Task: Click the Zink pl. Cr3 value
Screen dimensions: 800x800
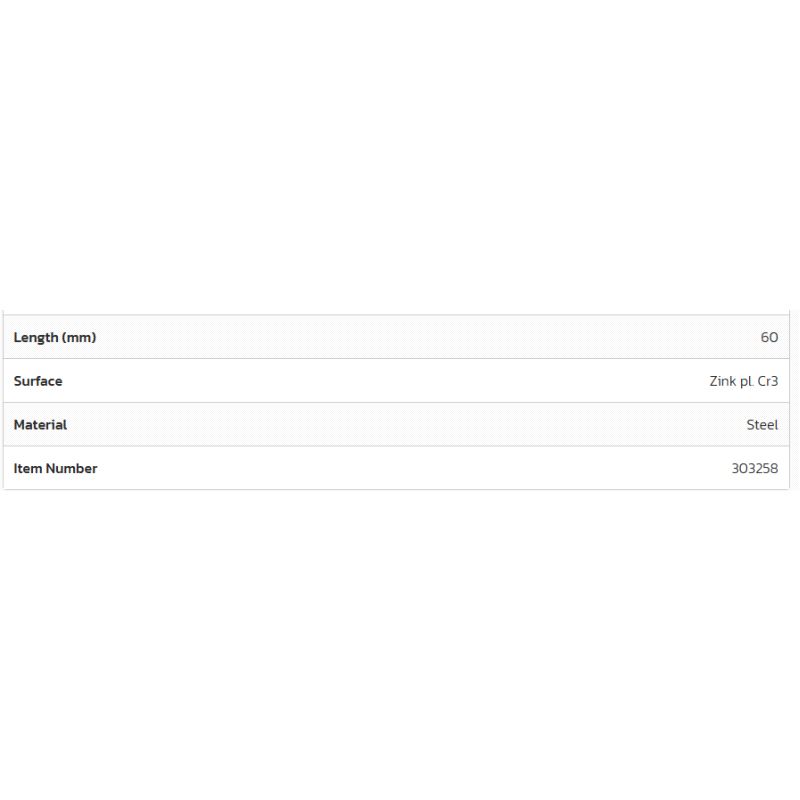Action: tap(743, 381)
